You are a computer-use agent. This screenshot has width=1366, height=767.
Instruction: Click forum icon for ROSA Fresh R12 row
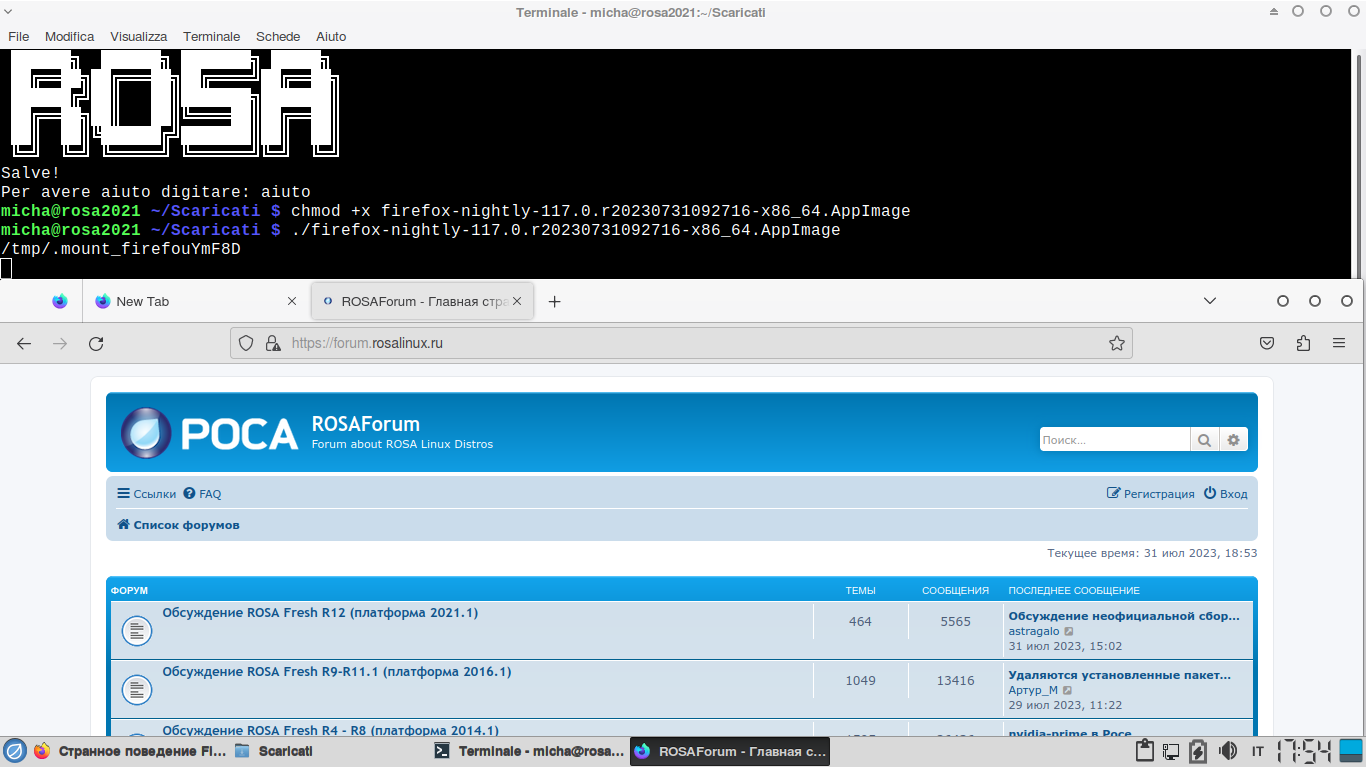coord(137,630)
